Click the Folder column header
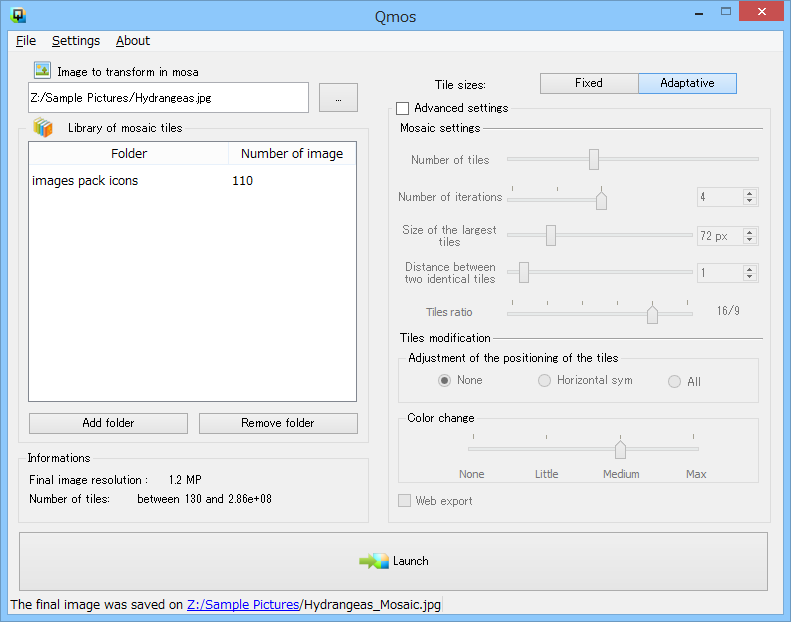The height and width of the screenshot is (622, 791). [x=129, y=153]
